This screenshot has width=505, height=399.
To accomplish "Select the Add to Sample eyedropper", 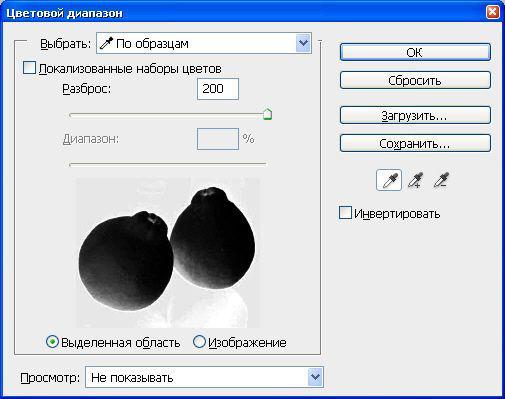I will (416, 180).
